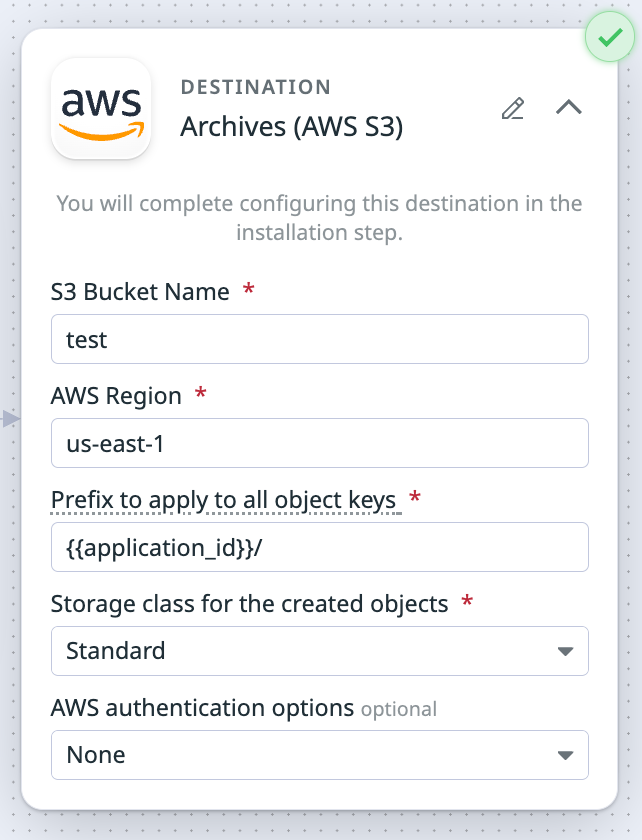The width and height of the screenshot is (642, 840).
Task: Click the Storage class label text
Action: click(x=249, y=604)
